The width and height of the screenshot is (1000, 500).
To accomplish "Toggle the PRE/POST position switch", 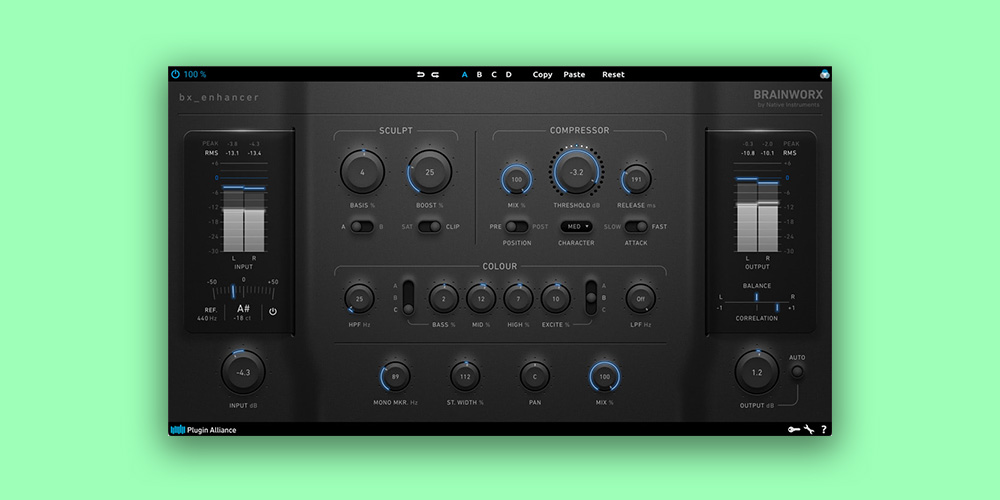I will click(517, 226).
